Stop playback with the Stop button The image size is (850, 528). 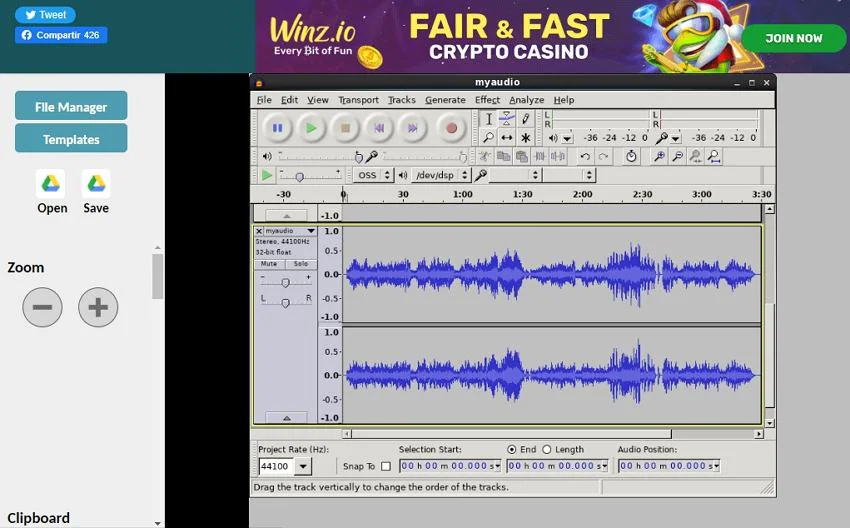tap(345, 128)
